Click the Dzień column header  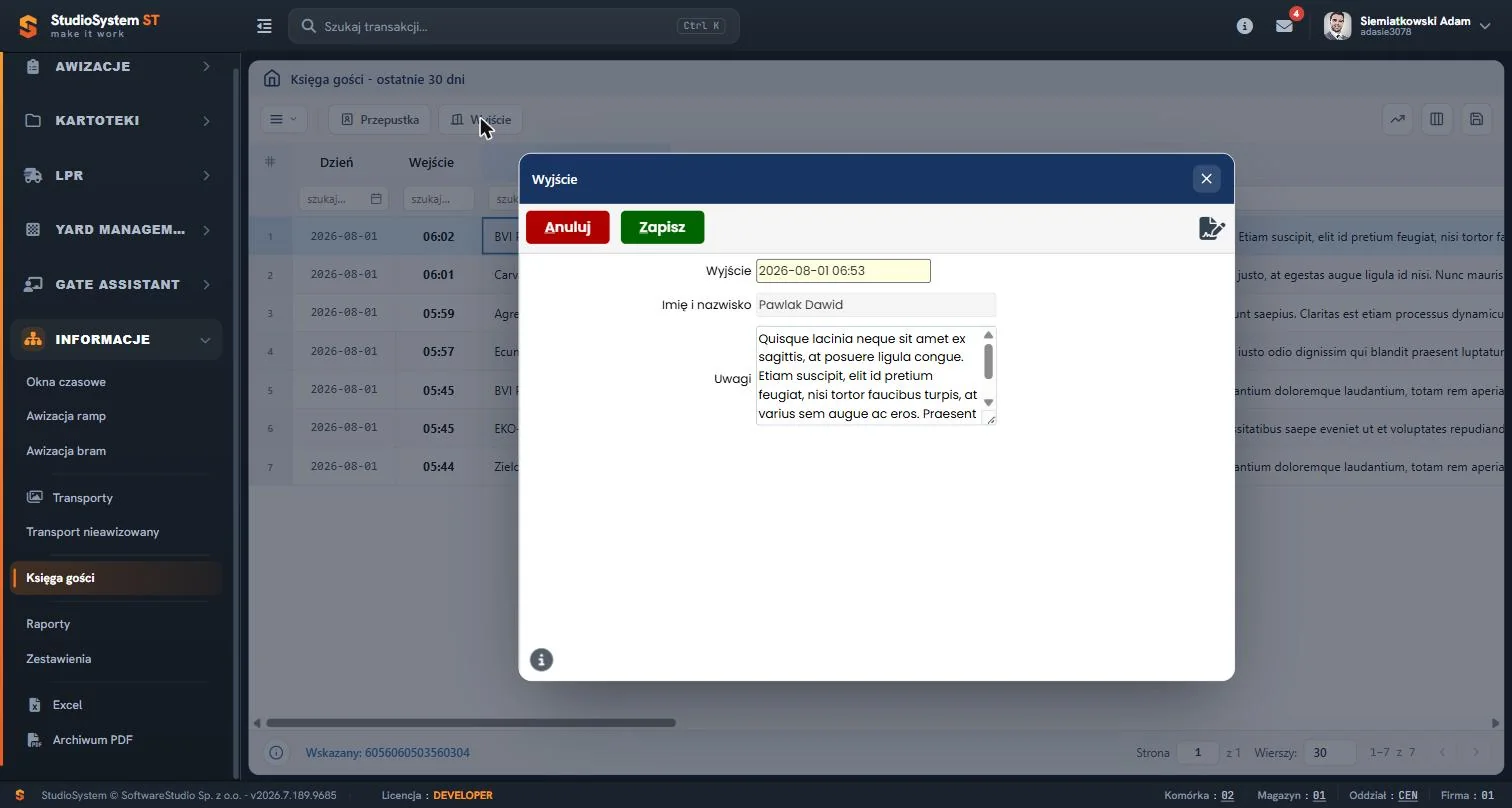click(336, 162)
